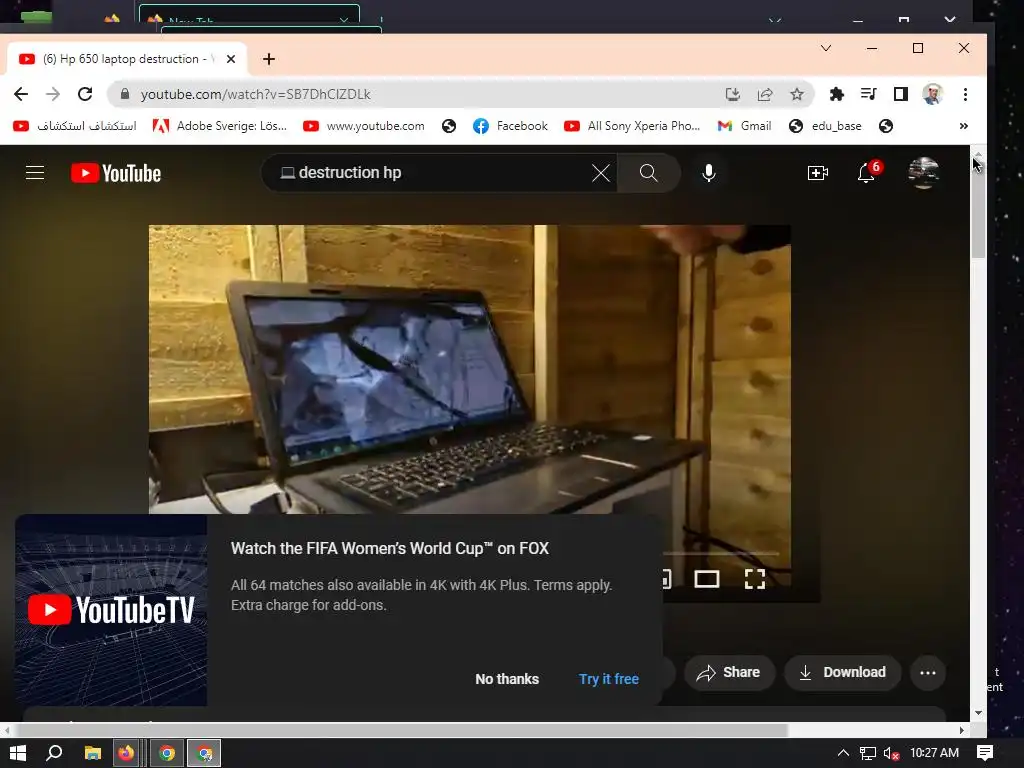Enter full screen video mode
Viewport: 1024px width, 768px height.
click(755, 579)
